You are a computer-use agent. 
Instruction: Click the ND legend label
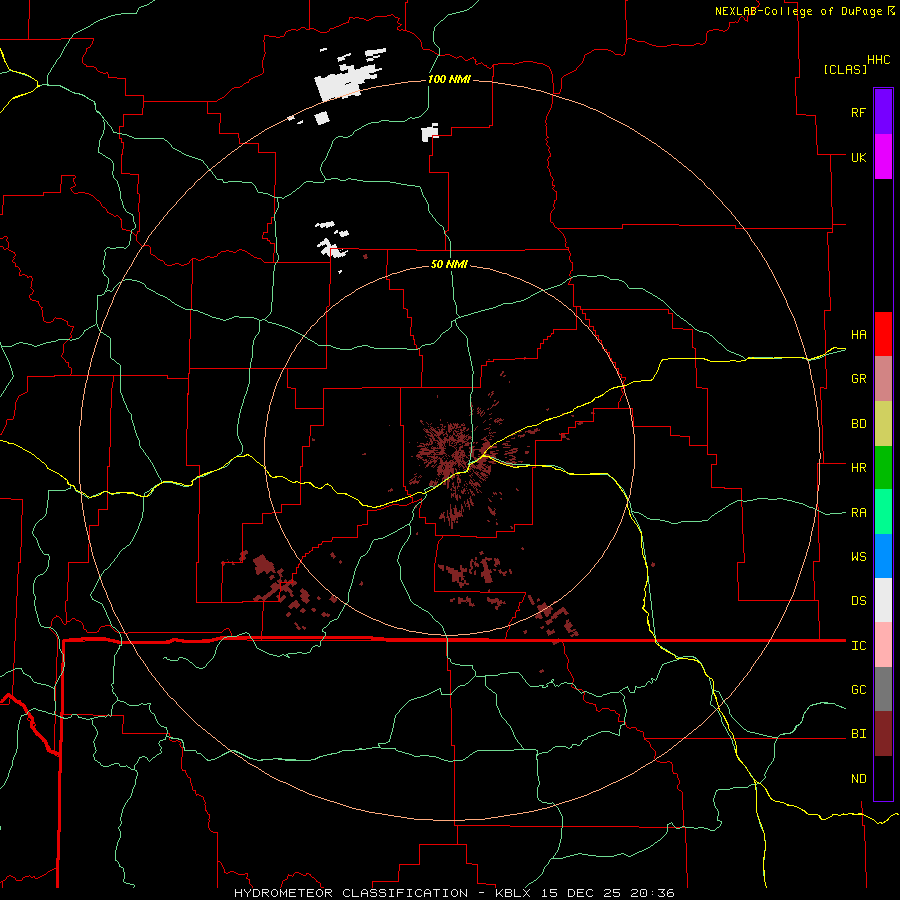pos(858,779)
